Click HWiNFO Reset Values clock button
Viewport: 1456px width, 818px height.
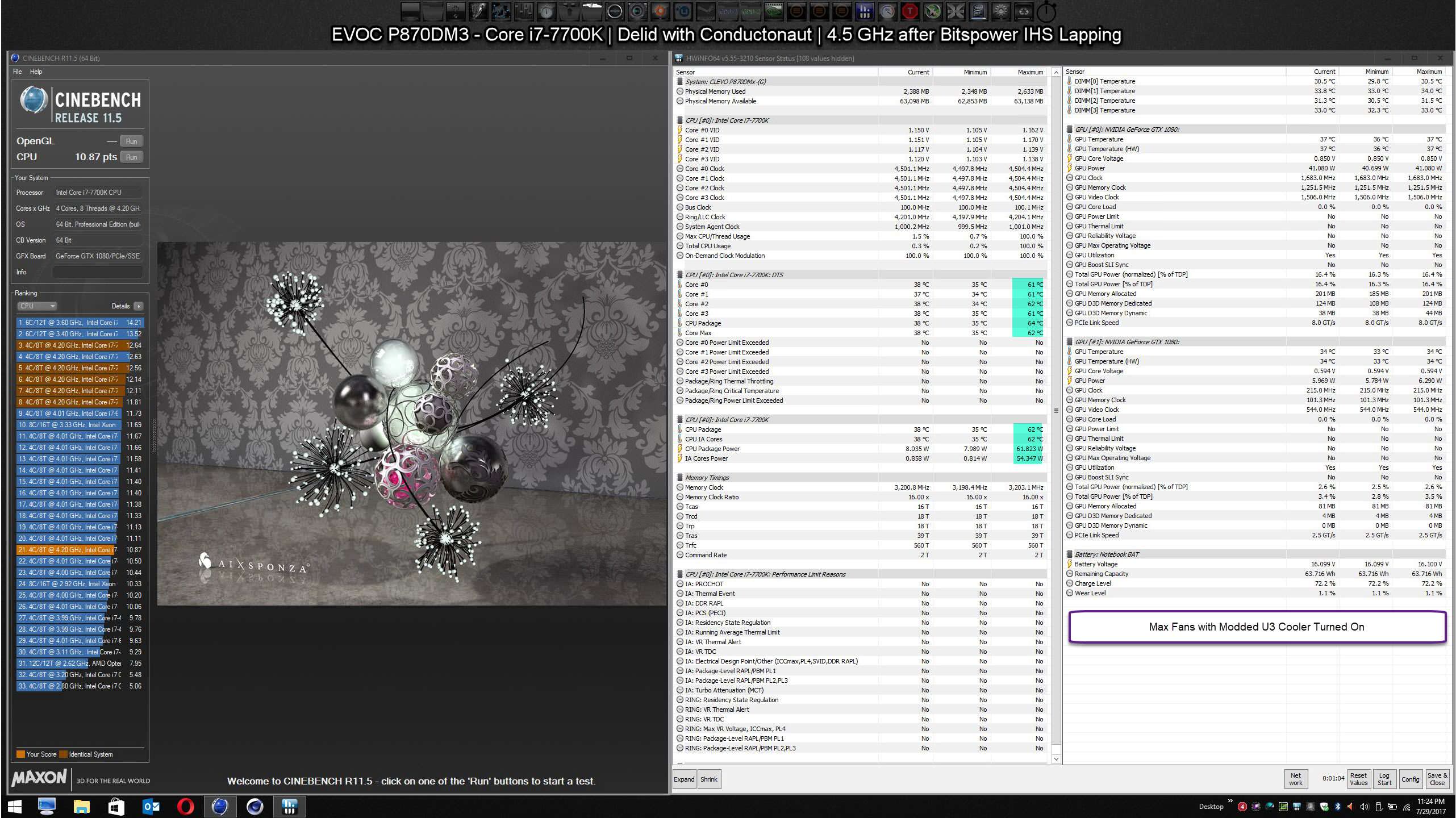1358,779
